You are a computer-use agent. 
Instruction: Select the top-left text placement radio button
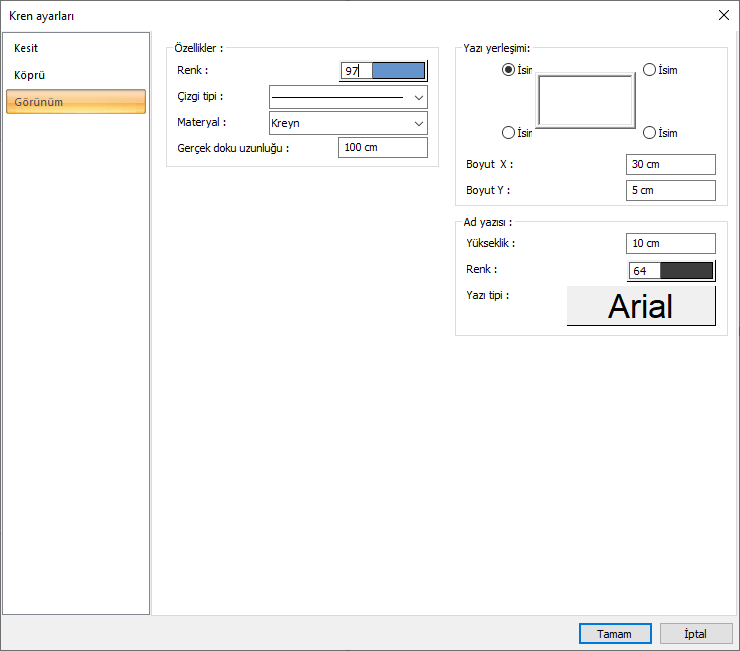[509, 70]
